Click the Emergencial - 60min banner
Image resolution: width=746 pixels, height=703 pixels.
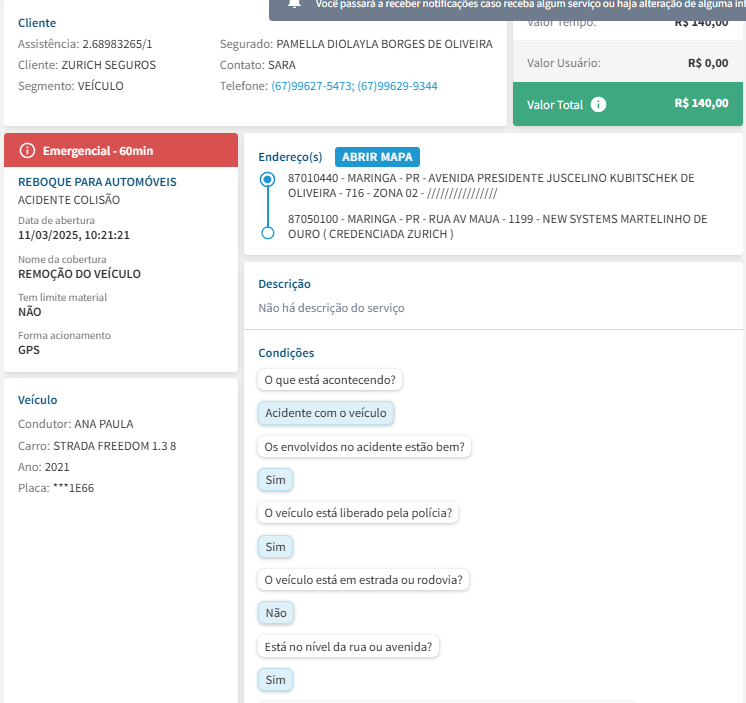(x=121, y=150)
